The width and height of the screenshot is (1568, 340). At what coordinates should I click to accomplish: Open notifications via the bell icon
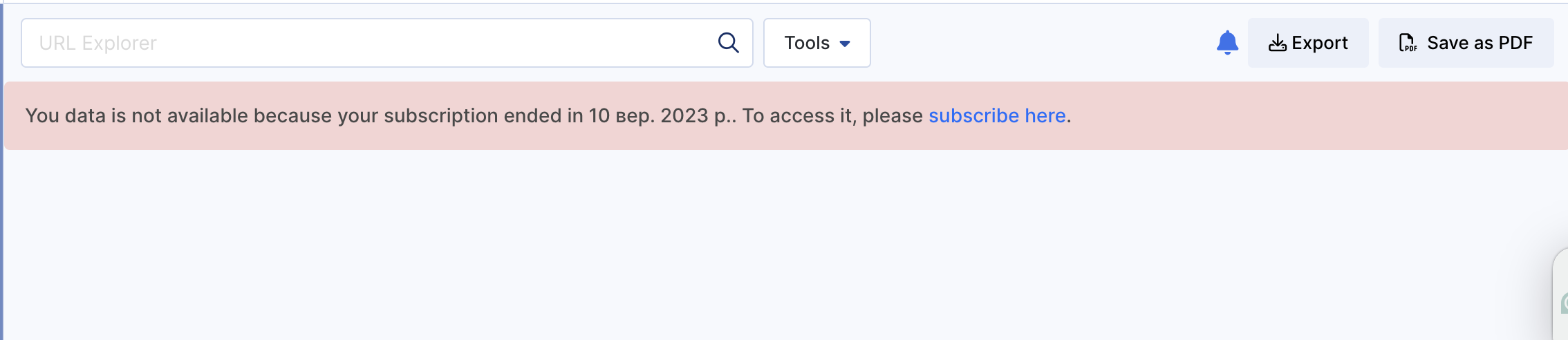1227,43
